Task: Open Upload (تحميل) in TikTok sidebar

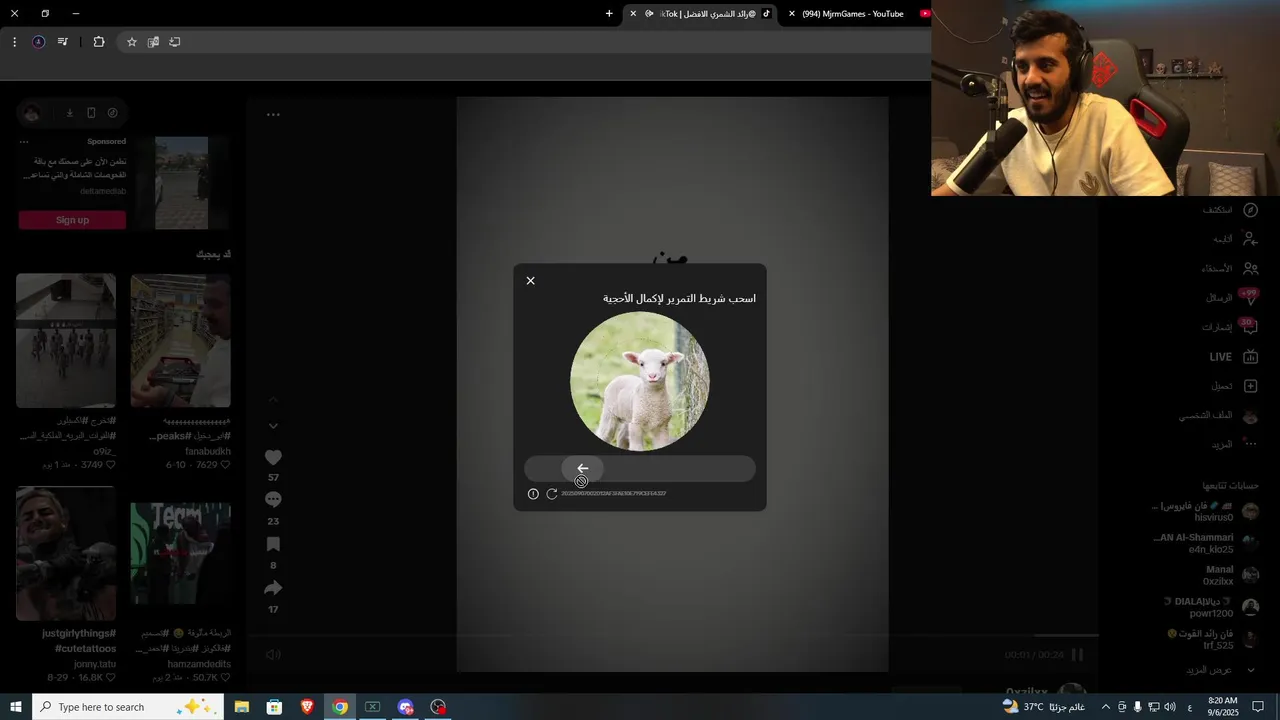Action: [x=1234, y=386]
